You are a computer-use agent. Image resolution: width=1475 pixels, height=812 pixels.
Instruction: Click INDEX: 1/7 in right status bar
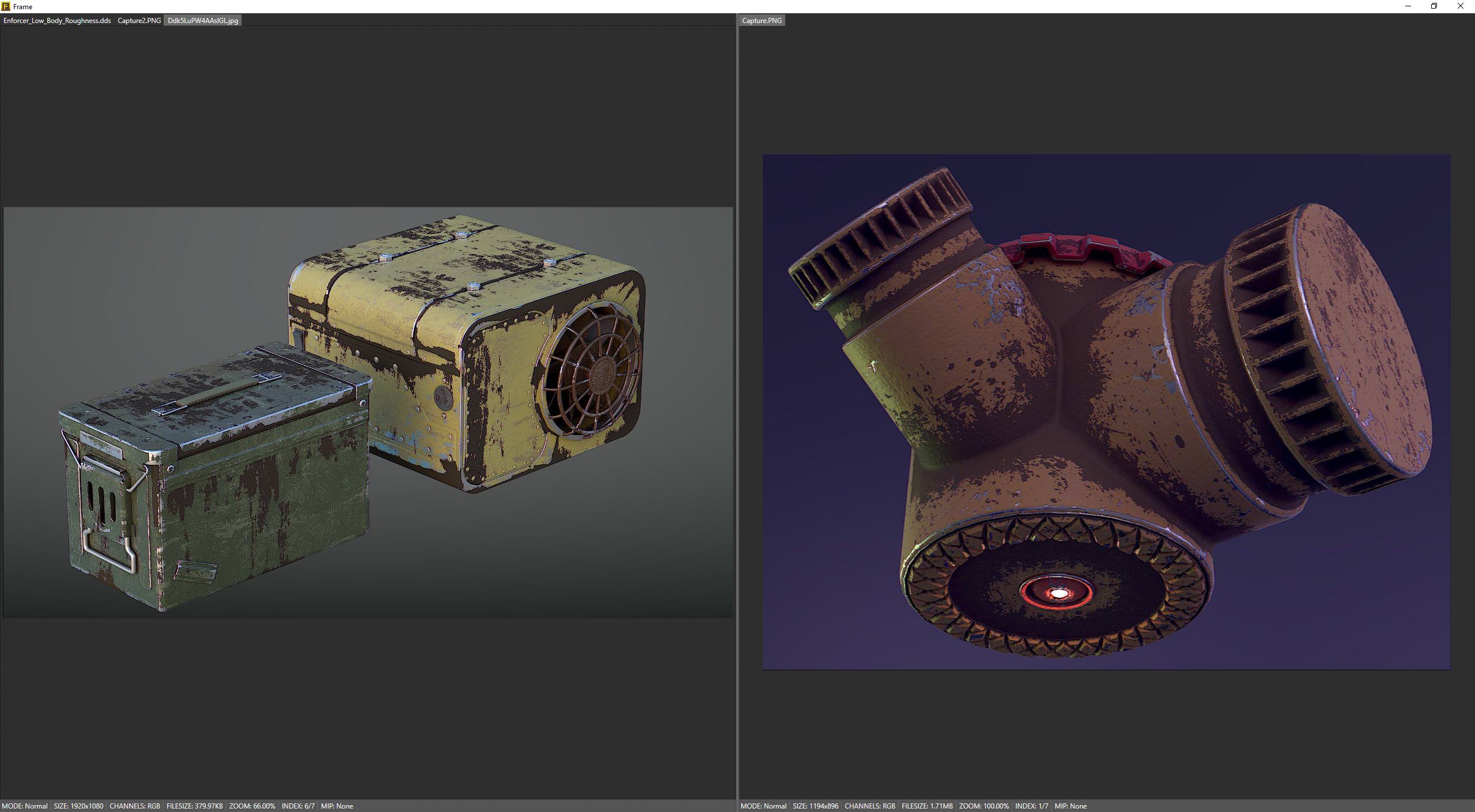[x=1031, y=806]
